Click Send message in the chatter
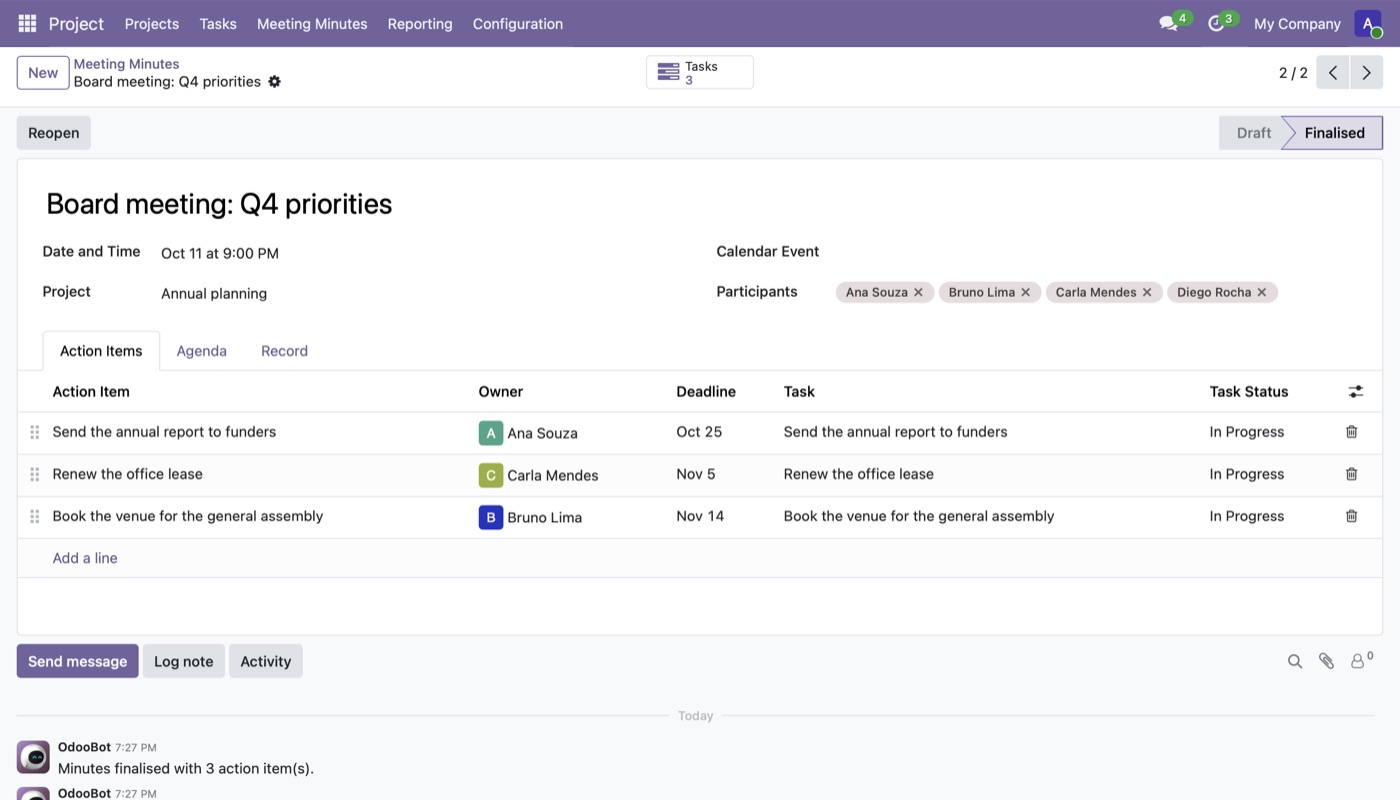Image resolution: width=1400 pixels, height=800 pixels. tap(78, 661)
